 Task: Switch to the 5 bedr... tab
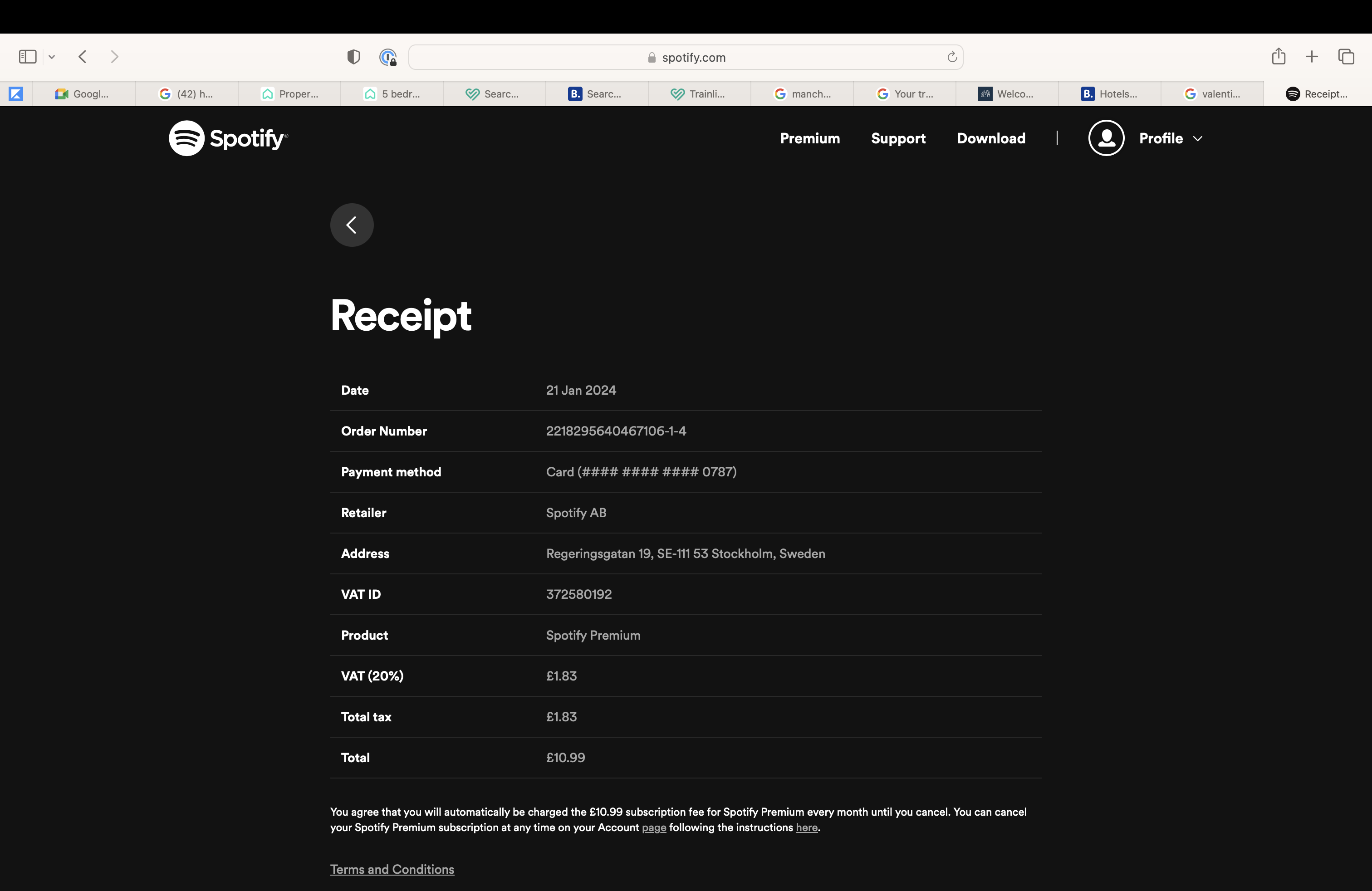click(392, 94)
